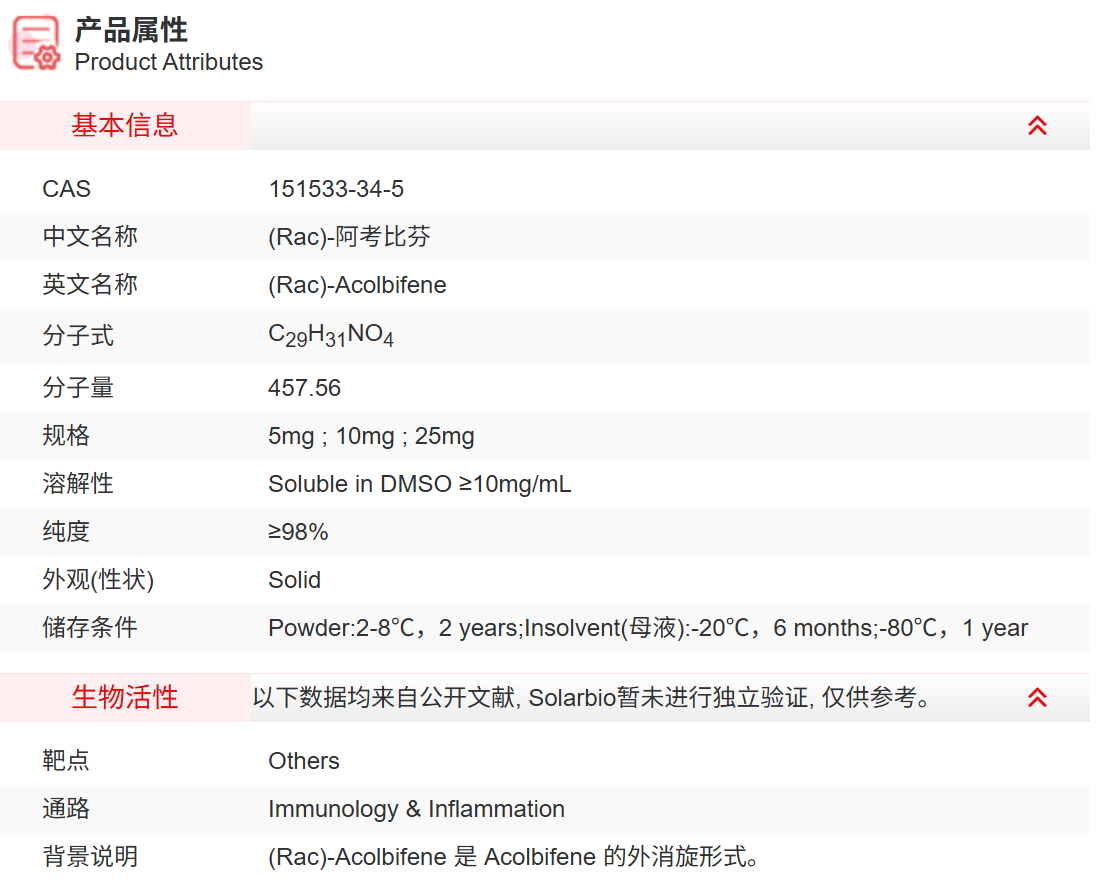Click the Others target value
The image size is (1104, 895).
click(x=304, y=761)
